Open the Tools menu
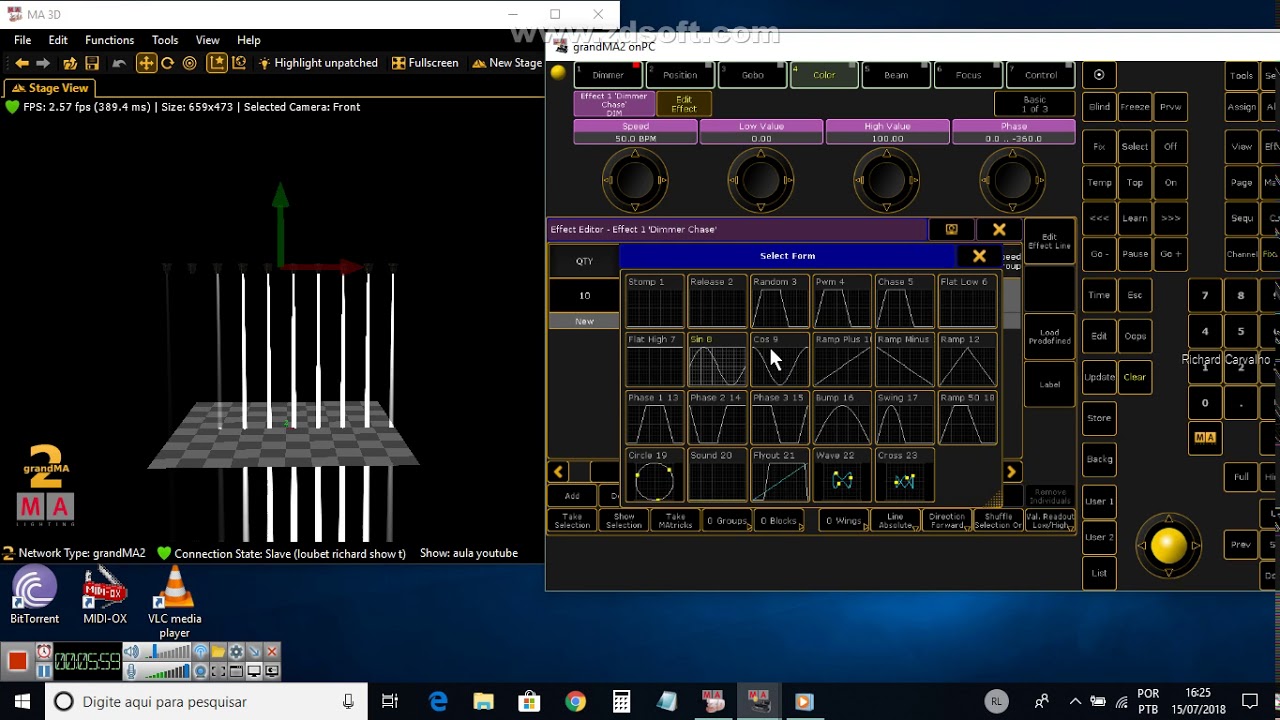Screen dimensions: 1280x720 pos(165,40)
